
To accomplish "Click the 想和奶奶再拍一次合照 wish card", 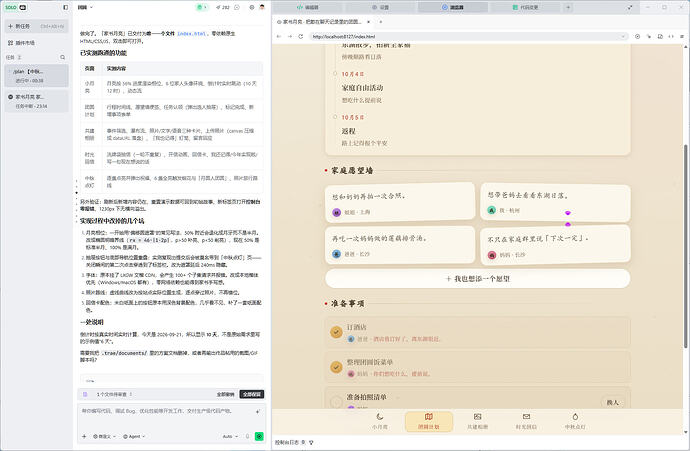I will point(400,203).
